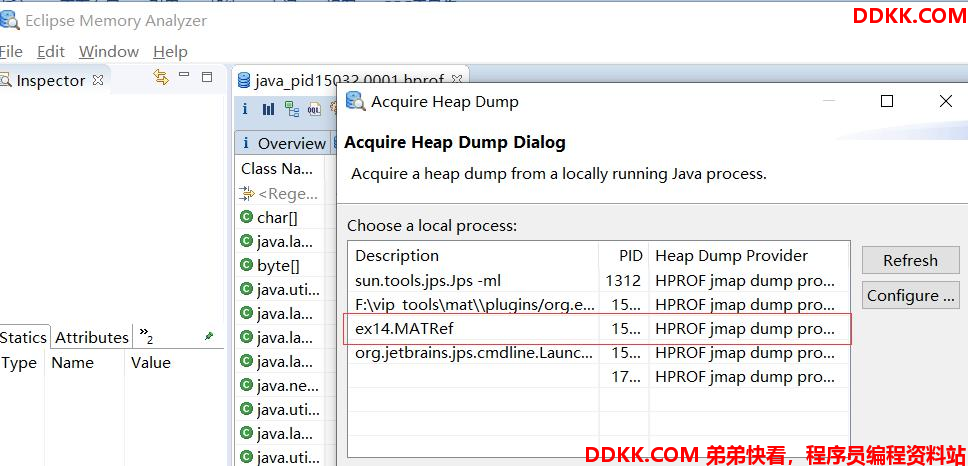Viewport: 968px width, 466px height.
Task: Click the PID 1312 cell
Action: [x=623, y=281]
